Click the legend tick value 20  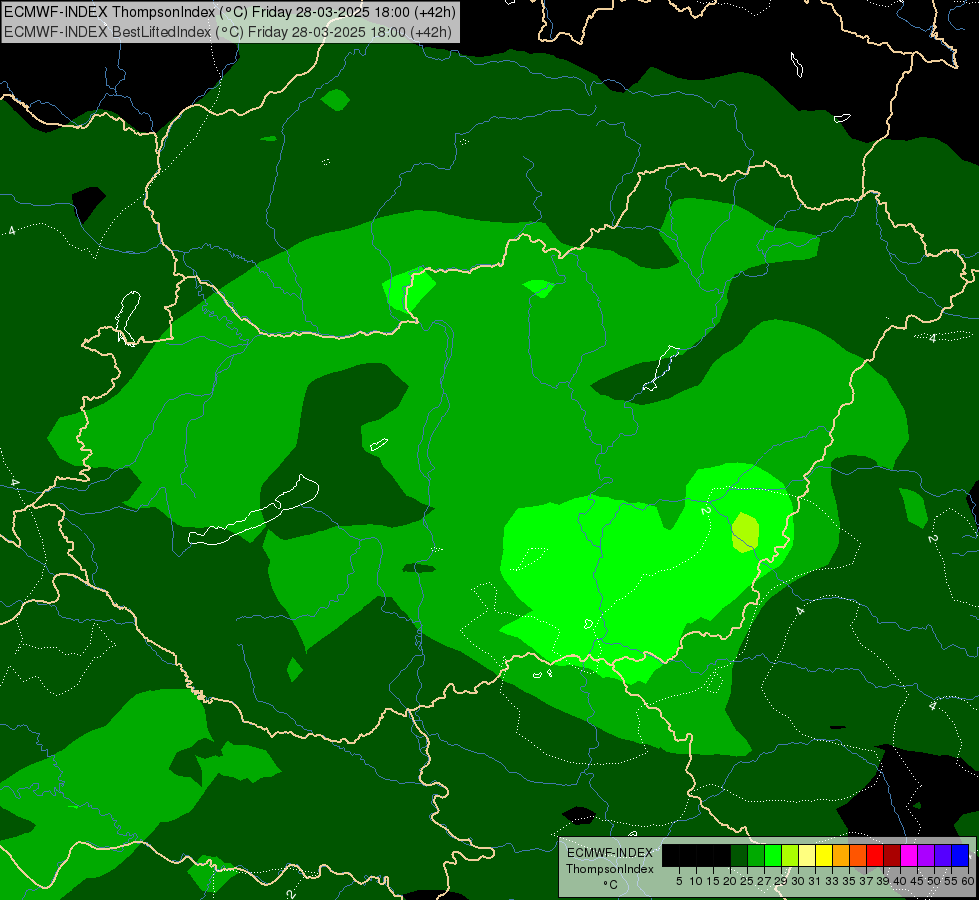point(730,881)
